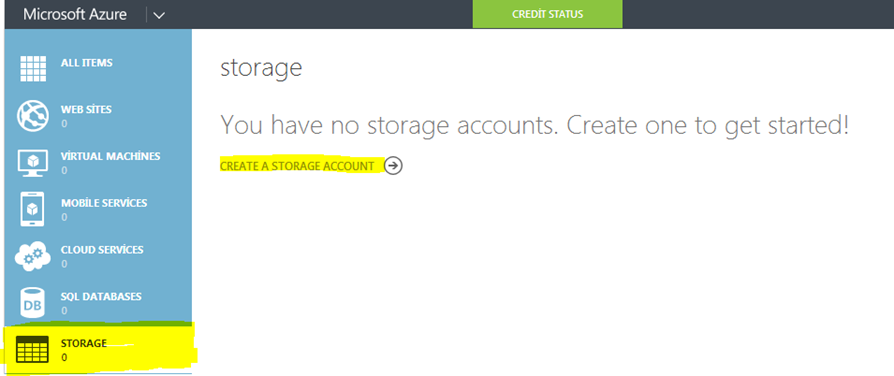Choose WEB SITES label in sidebar
The height and width of the screenshot is (376, 894).
pyautogui.click(x=86, y=109)
